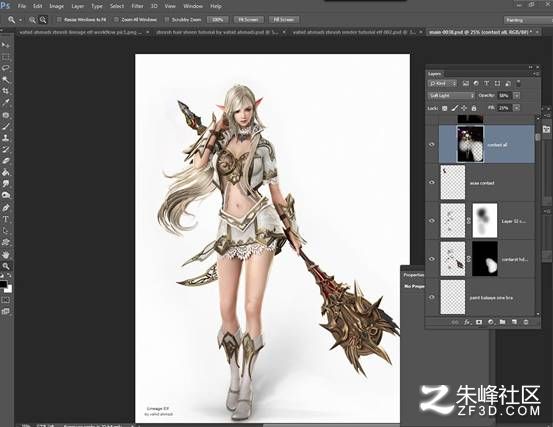
Task: Open the File menu
Action: coord(22,6)
